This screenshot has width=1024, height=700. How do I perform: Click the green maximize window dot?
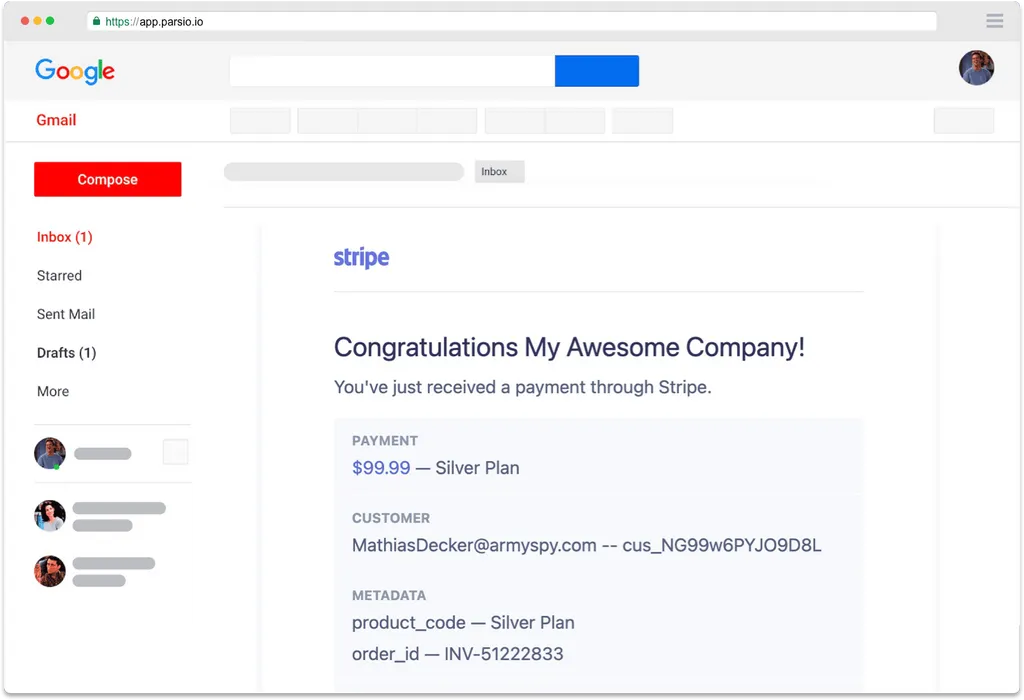click(50, 21)
